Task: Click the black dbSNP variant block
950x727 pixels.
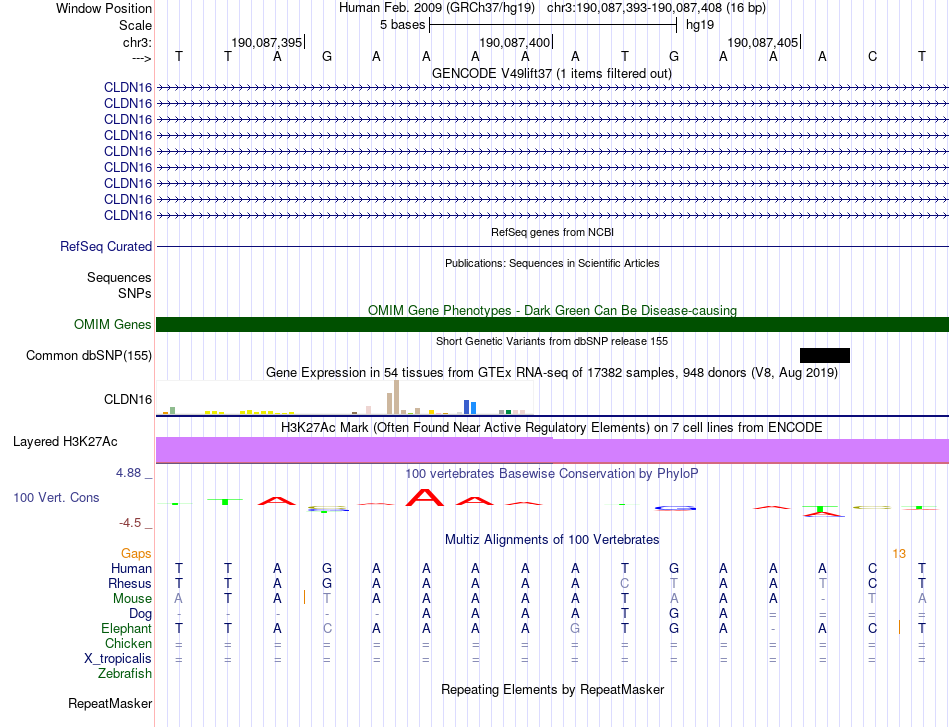Action: (x=825, y=356)
